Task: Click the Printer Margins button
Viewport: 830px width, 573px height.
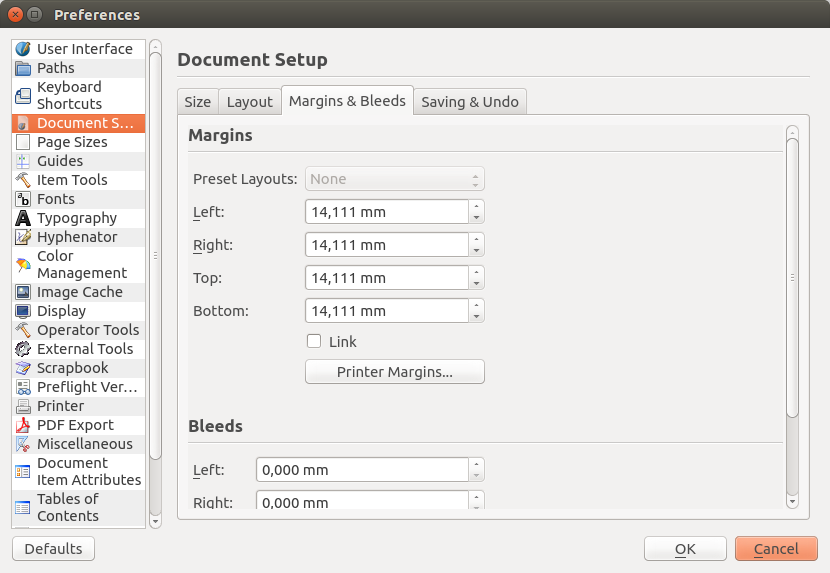Action: 394,372
